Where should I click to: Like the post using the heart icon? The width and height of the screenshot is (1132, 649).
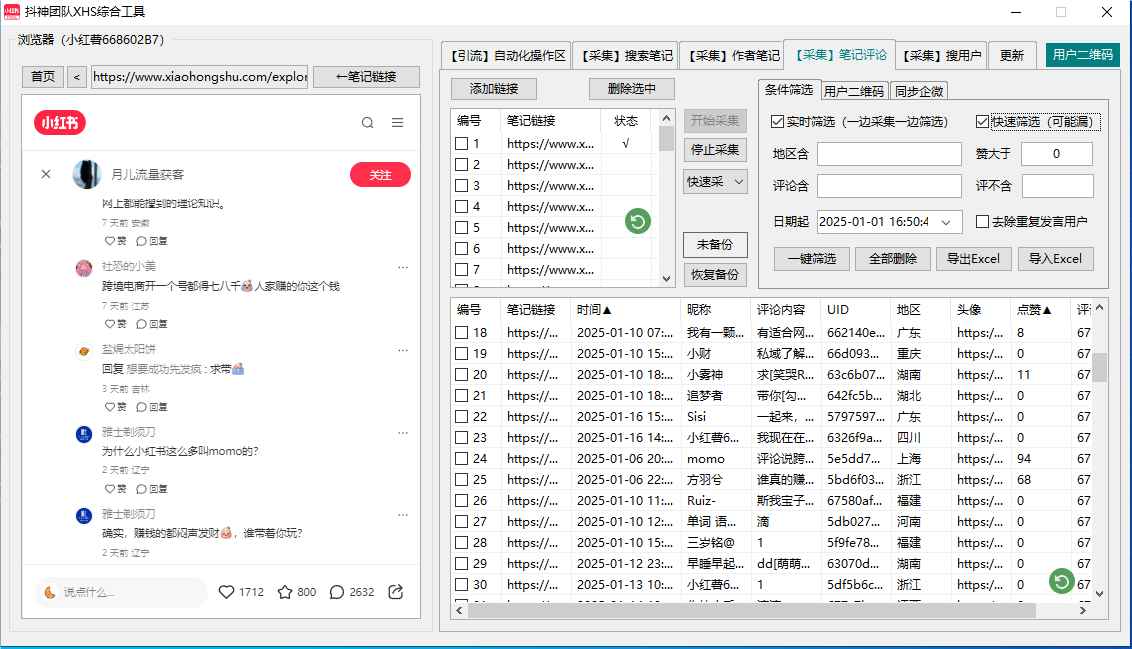coord(229,592)
